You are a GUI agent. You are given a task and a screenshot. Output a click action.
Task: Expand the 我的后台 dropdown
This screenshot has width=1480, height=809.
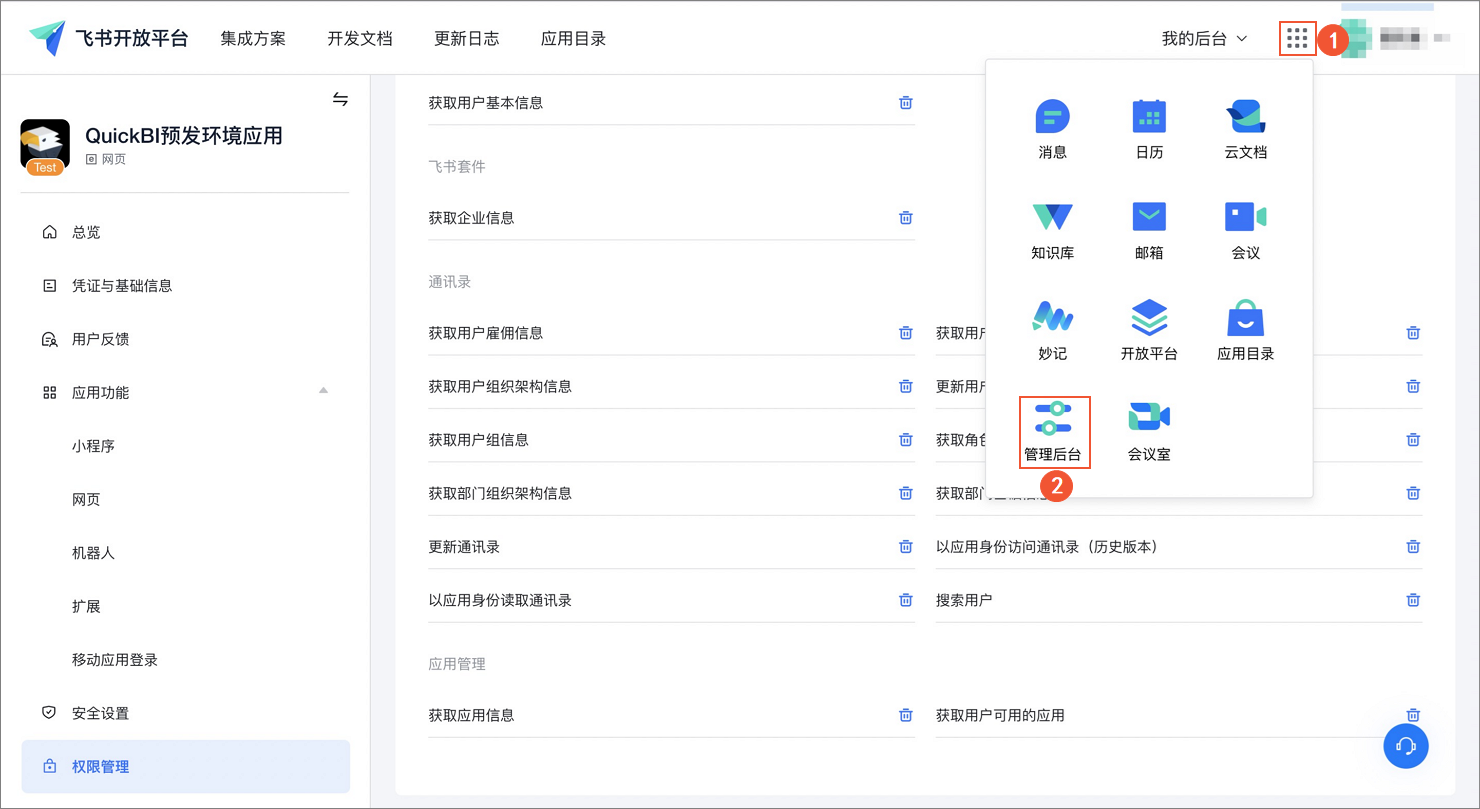coord(1204,39)
